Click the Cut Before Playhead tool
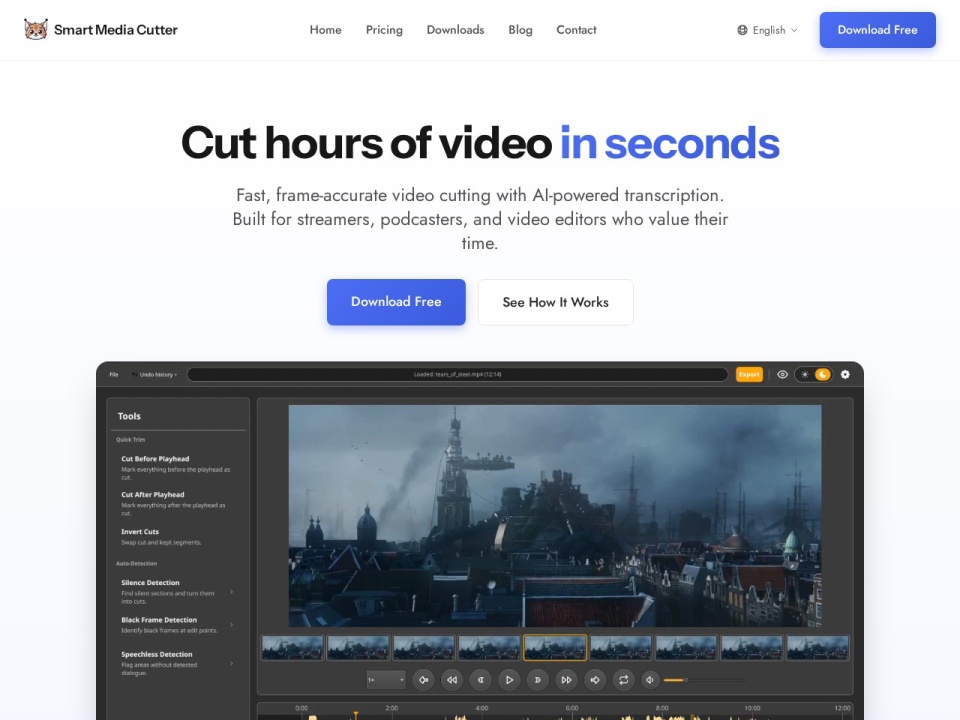This screenshot has width=960, height=720. (176, 468)
